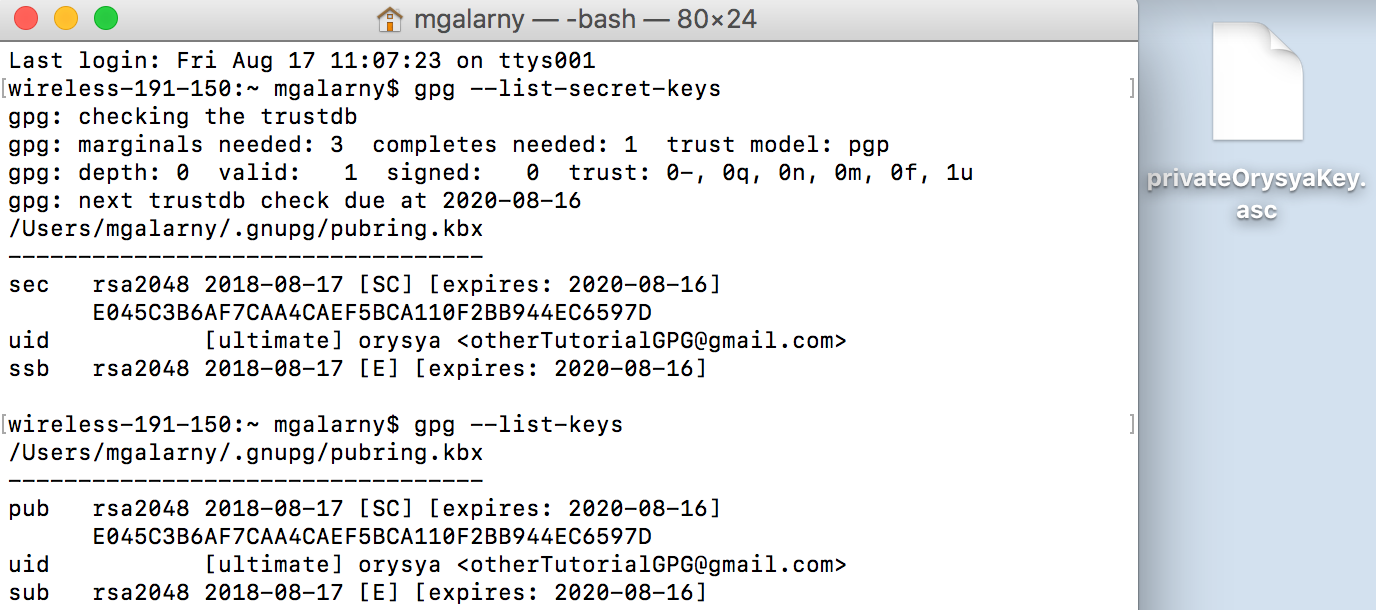Click the ssb rsa2048 subkey line

[357, 369]
